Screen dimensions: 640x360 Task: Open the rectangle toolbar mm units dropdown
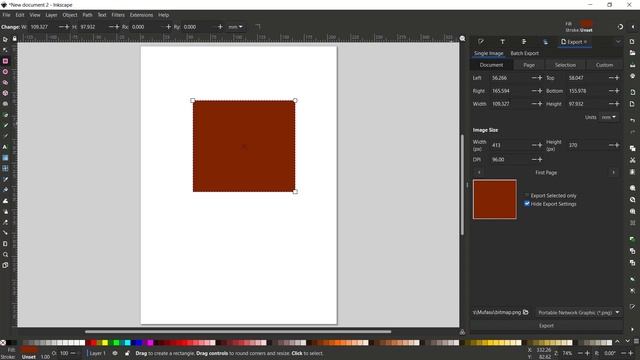(236, 27)
